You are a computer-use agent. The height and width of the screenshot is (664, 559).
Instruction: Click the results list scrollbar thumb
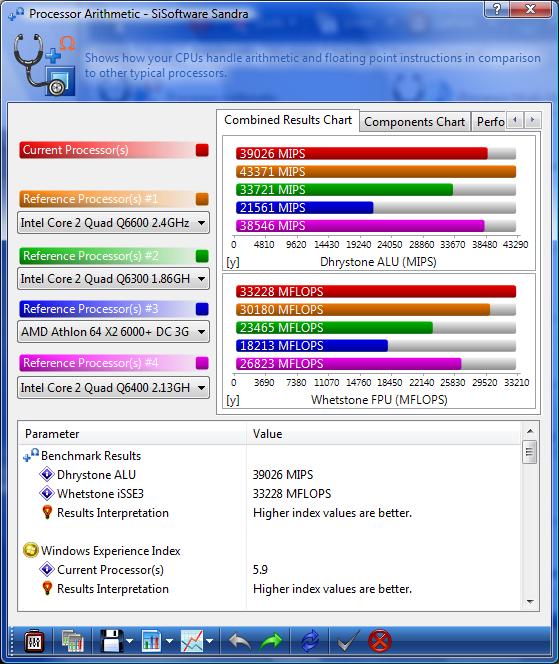pyautogui.click(x=529, y=452)
